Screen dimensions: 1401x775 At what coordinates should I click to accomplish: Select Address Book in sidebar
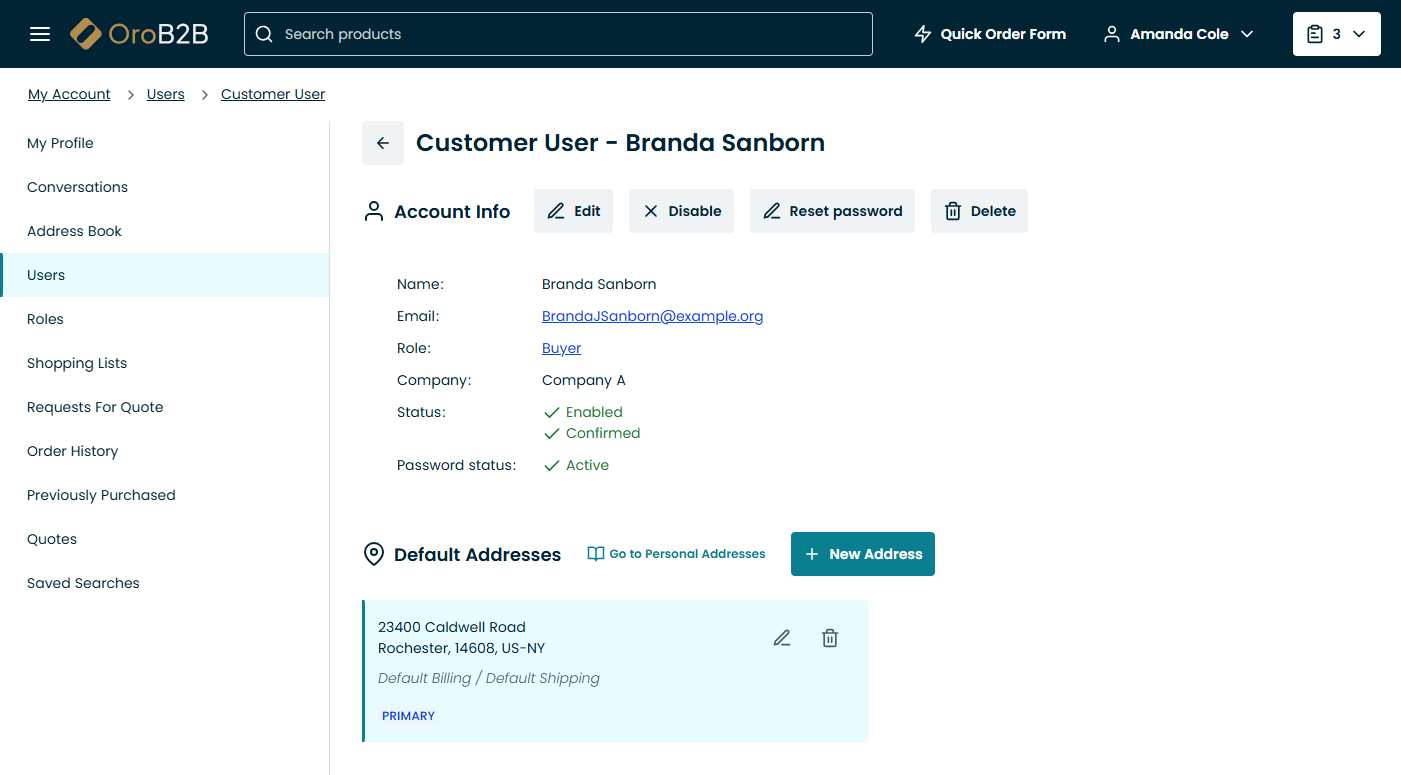(75, 231)
